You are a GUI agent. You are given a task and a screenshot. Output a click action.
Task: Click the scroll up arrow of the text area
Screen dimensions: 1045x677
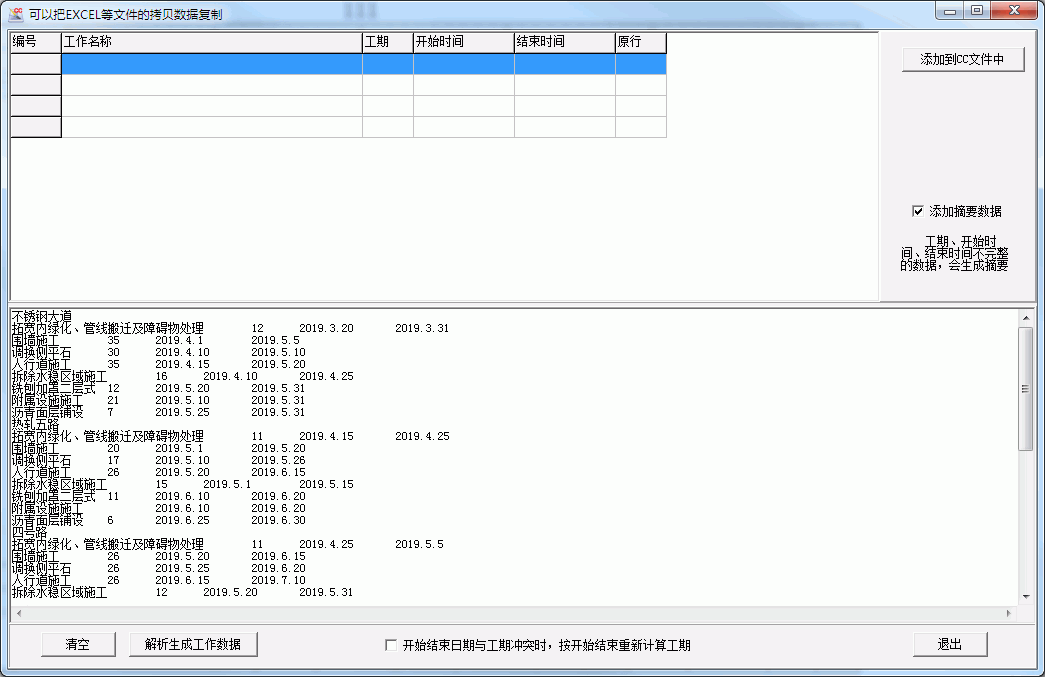pyautogui.click(x=1026, y=319)
